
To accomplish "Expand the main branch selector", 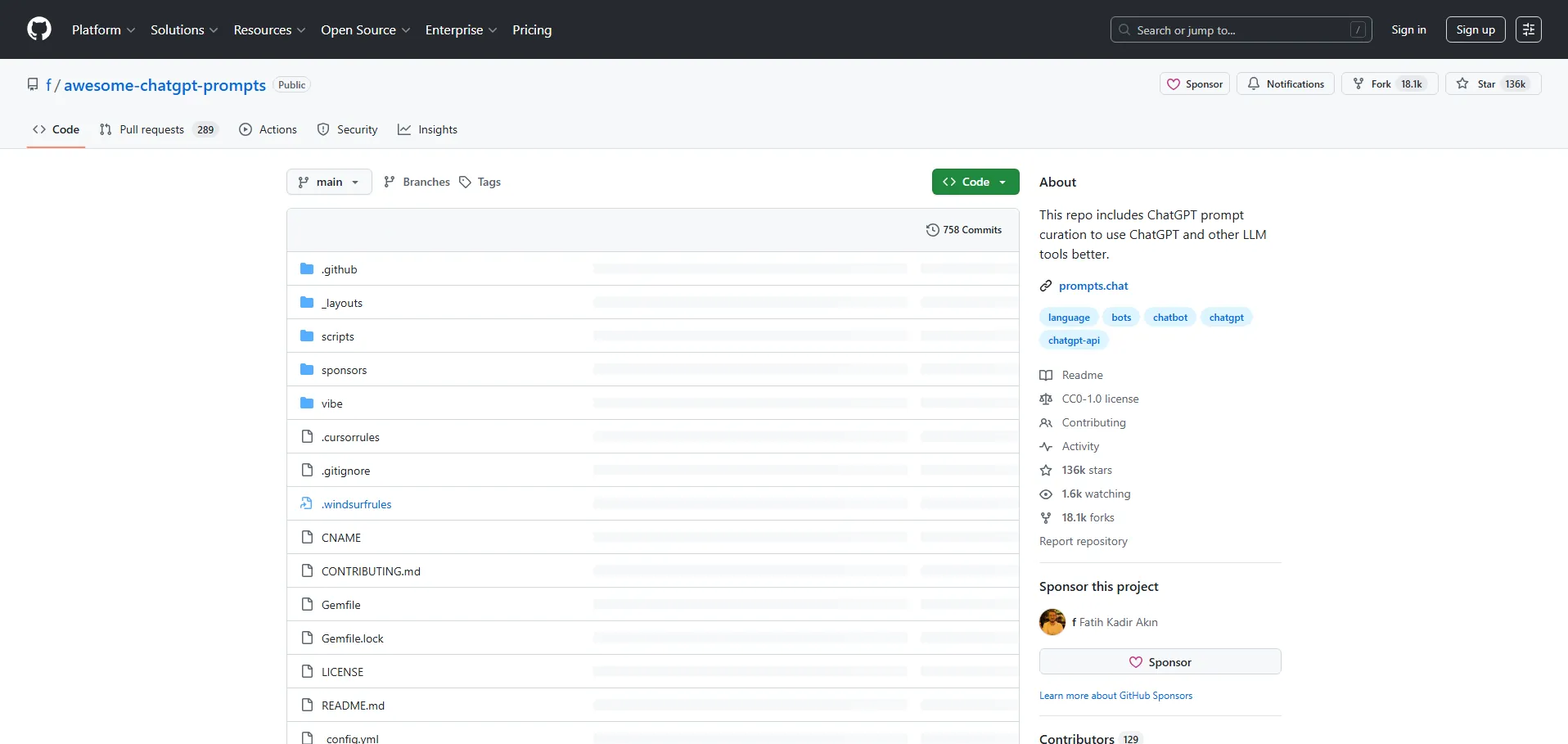I will click(x=329, y=182).
